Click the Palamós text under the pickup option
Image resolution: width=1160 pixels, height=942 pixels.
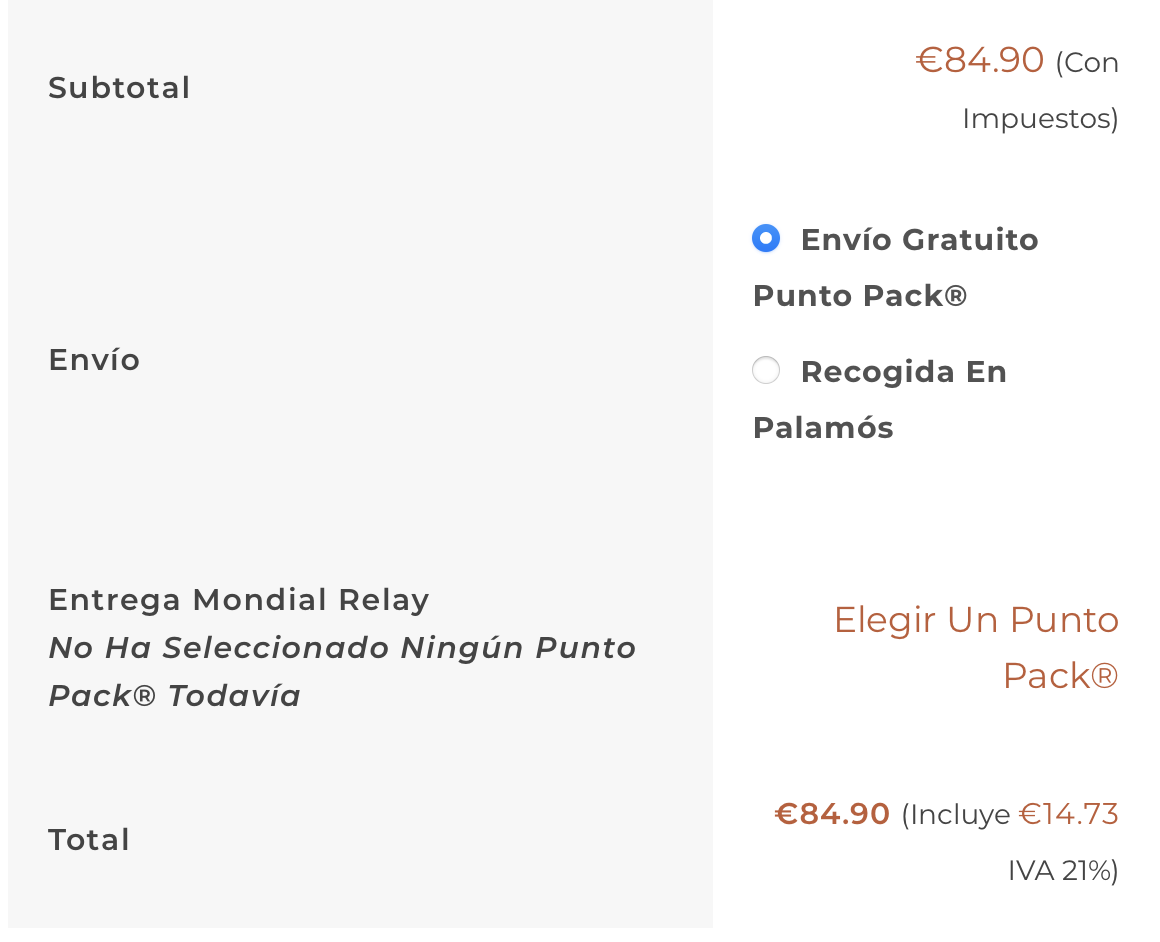(823, 428)
